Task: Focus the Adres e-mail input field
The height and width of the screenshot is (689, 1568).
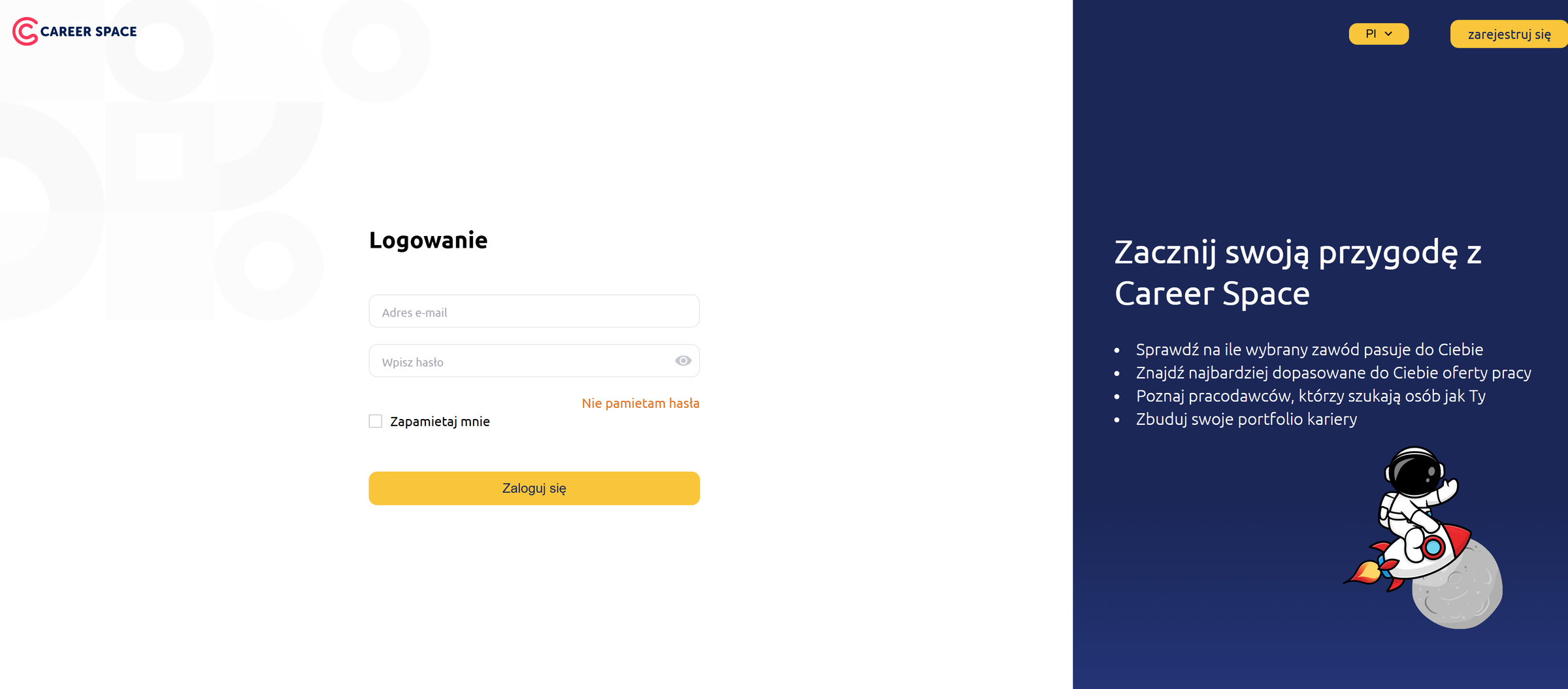Action: point(534,311)
